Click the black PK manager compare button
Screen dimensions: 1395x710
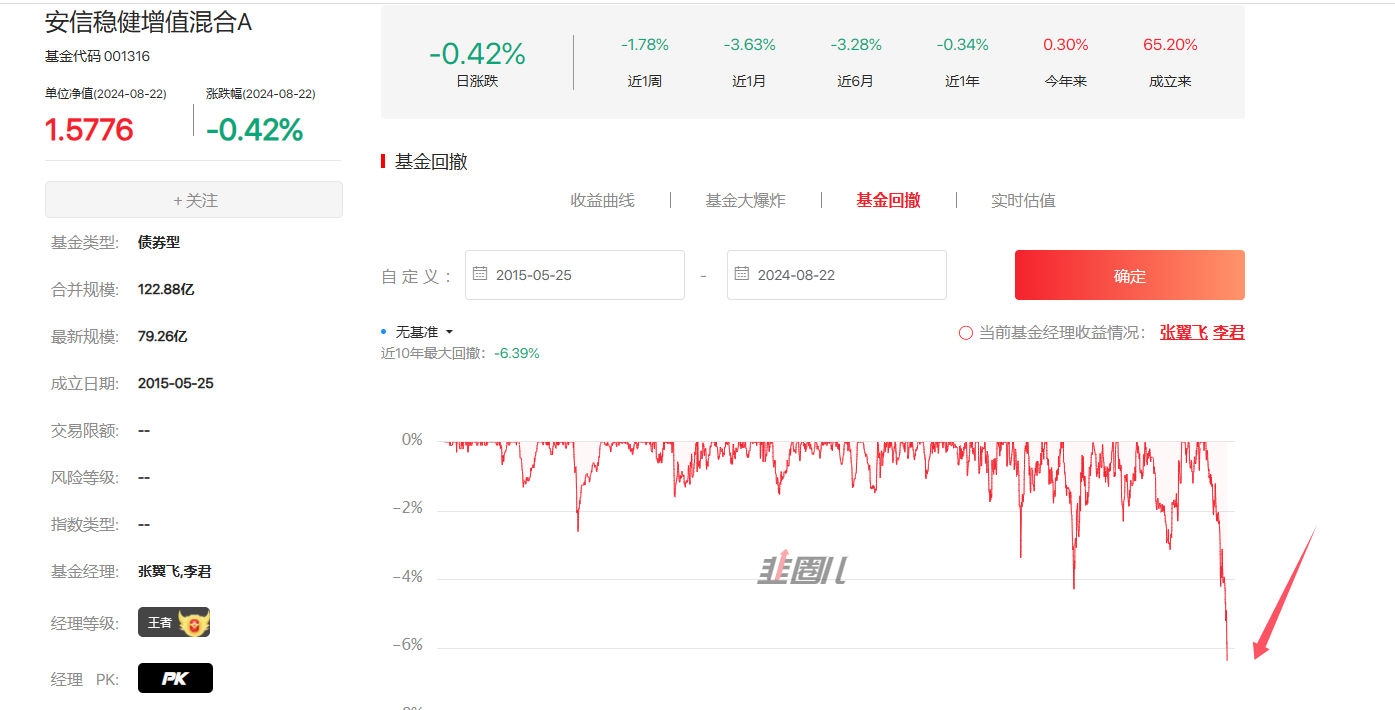[x=175, y=678]
